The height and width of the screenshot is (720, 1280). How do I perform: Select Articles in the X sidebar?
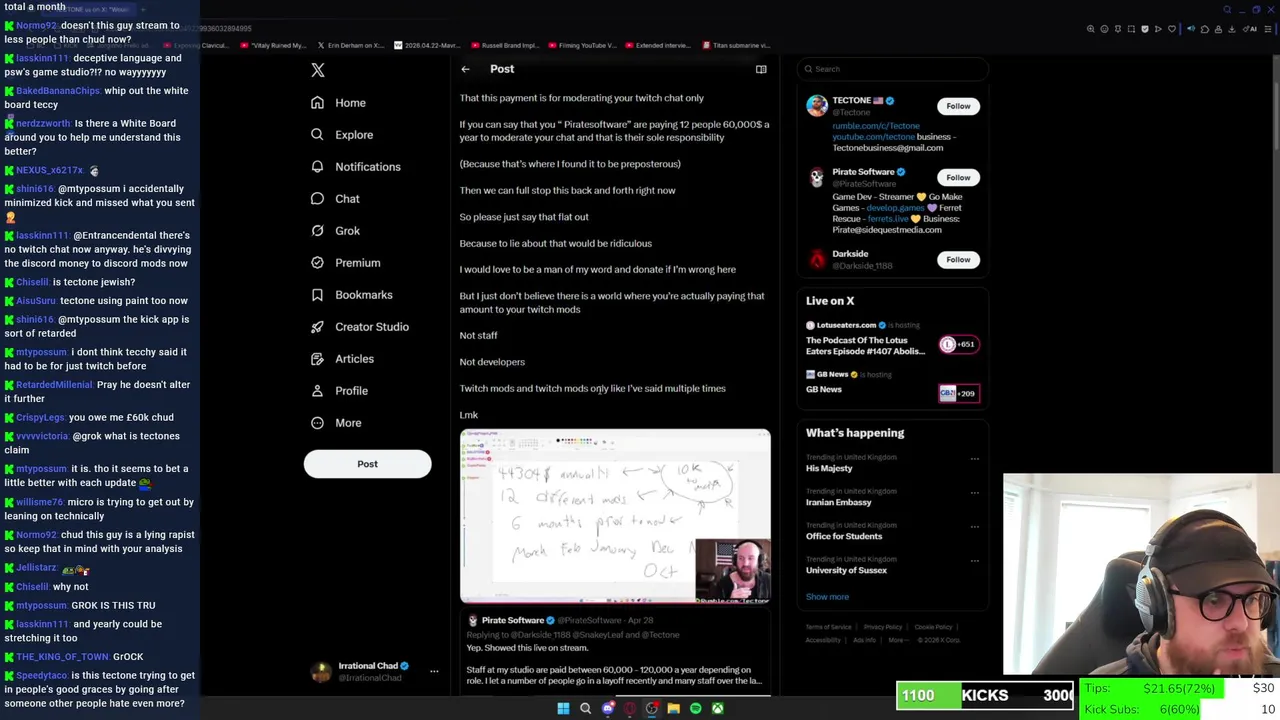click(x=343, y=359)
